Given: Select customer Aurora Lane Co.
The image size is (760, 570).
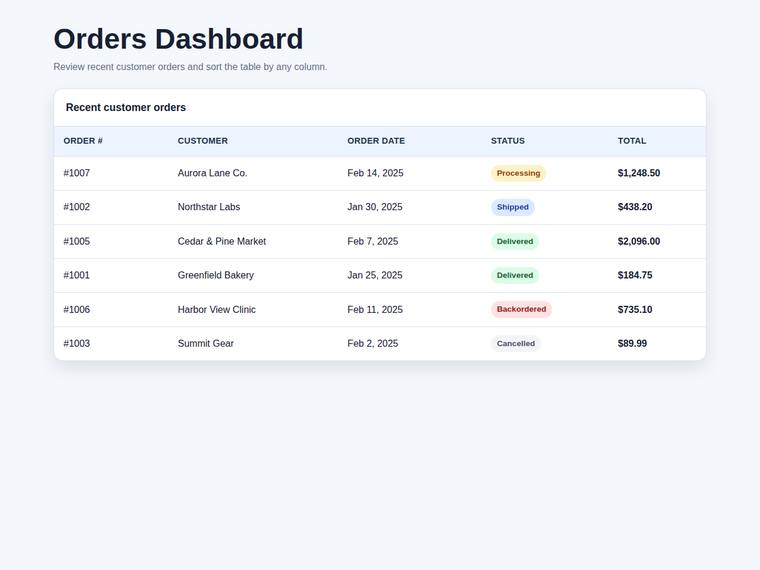Looking at the screenshot, I should pyautogui.click(x=212, y=173).
